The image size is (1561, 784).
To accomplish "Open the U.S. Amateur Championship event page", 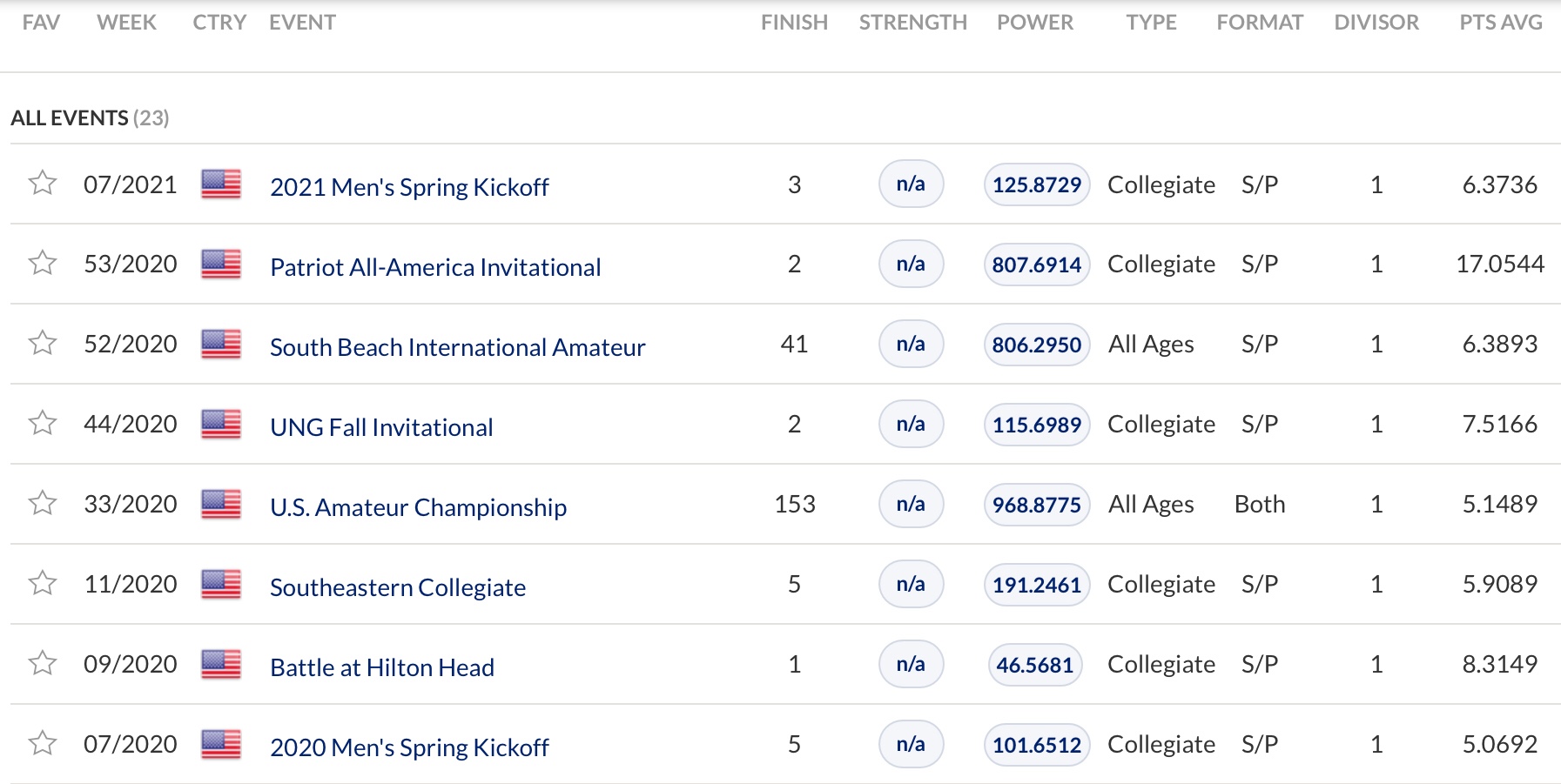I will point(418,507).
